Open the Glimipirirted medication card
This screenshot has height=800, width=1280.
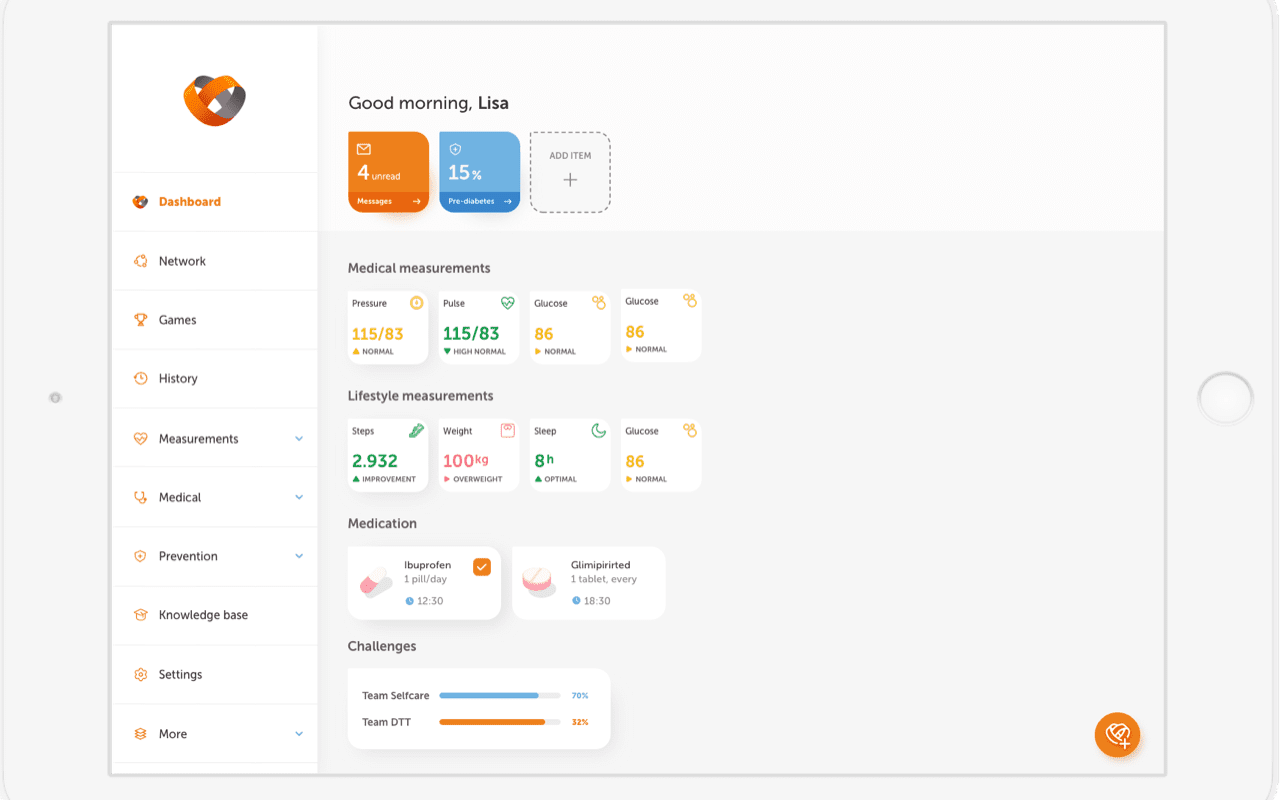tap(588, 583)
